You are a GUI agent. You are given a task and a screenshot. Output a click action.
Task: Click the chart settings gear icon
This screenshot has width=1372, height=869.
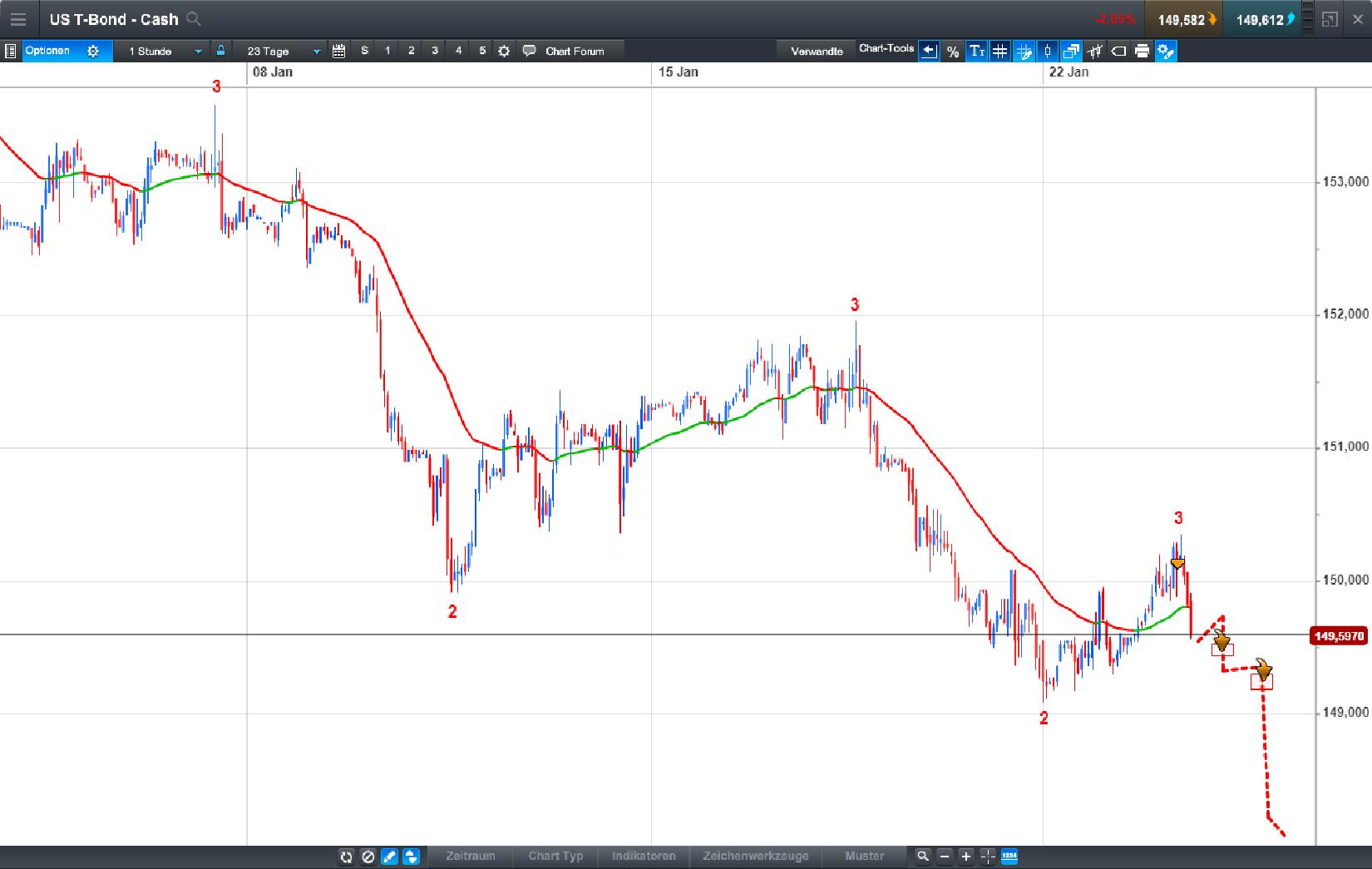(x=505, y=51)
